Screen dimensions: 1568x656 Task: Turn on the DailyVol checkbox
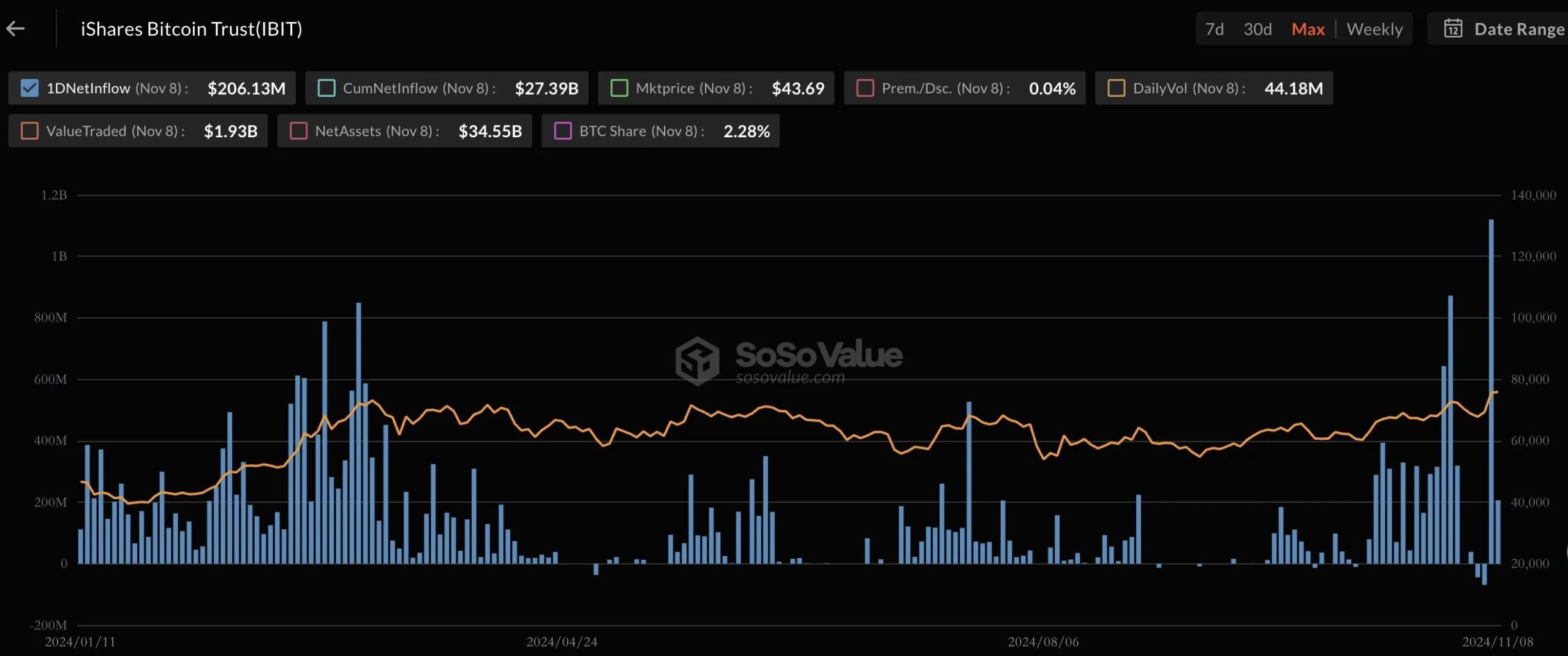[1116, 88]
